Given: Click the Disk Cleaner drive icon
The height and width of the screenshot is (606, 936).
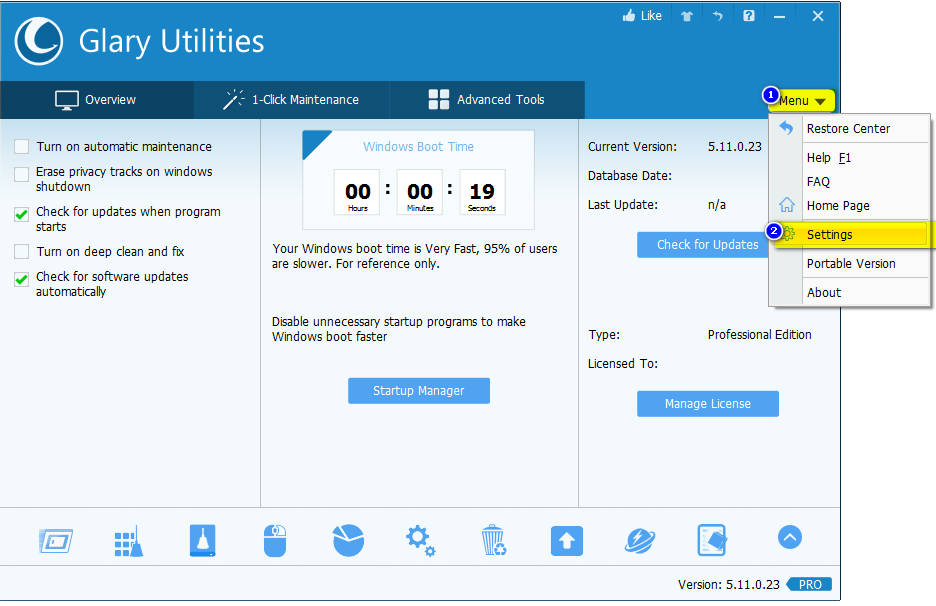Looking at the screenshot, I should (x=202, y=541).
